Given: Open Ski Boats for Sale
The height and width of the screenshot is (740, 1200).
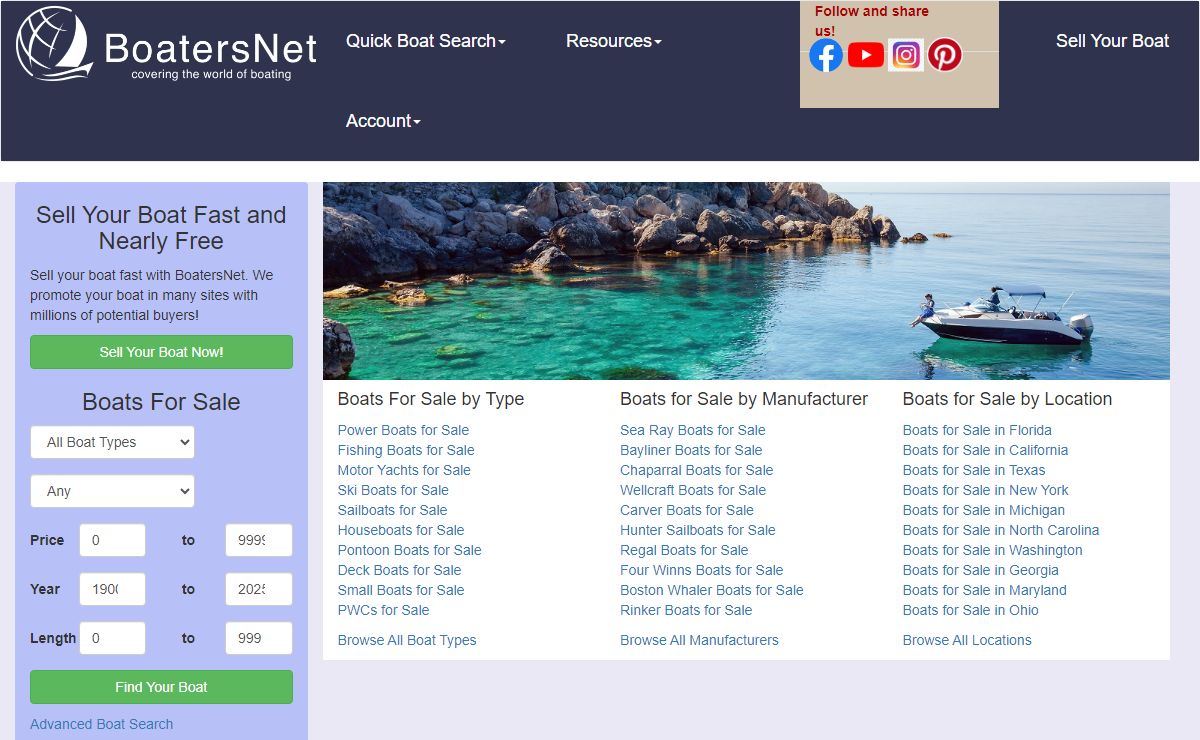Looking at the screenshot, I should click(393, 490).
